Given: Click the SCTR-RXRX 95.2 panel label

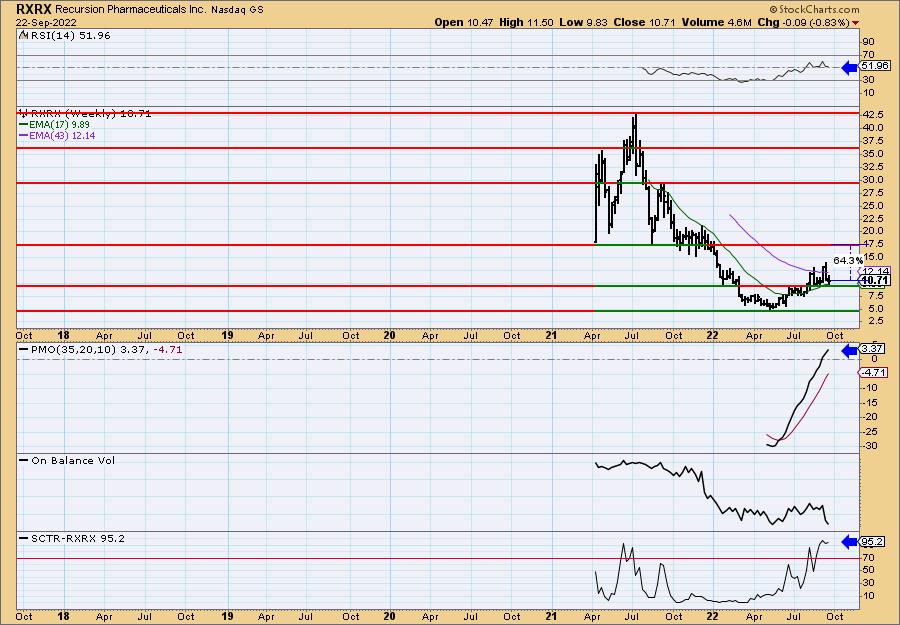Looking at the screenshot, I should click(x=77, y=538).
